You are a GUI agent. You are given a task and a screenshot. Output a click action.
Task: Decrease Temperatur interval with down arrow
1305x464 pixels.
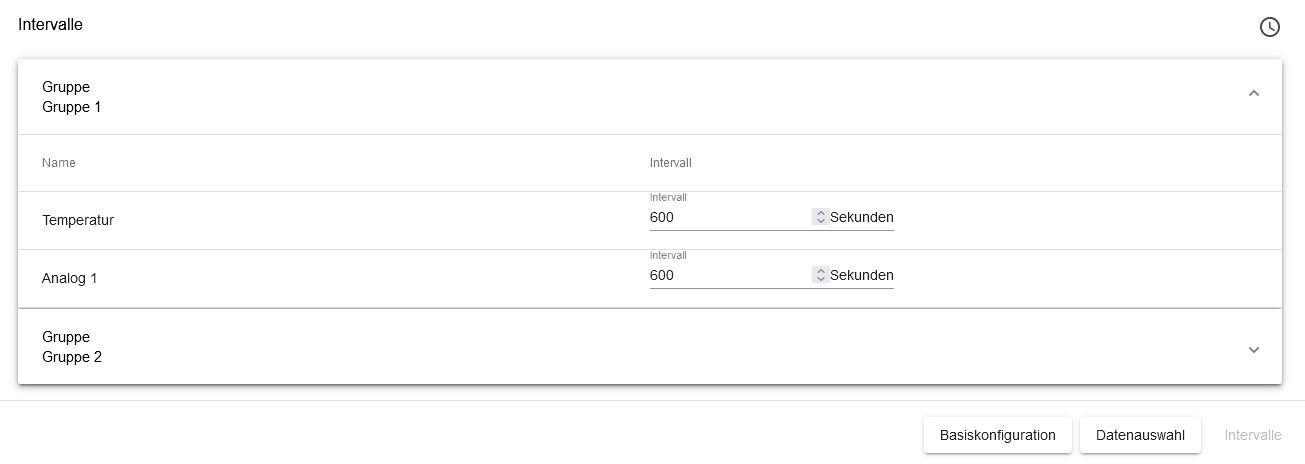(x=821, y=221)
